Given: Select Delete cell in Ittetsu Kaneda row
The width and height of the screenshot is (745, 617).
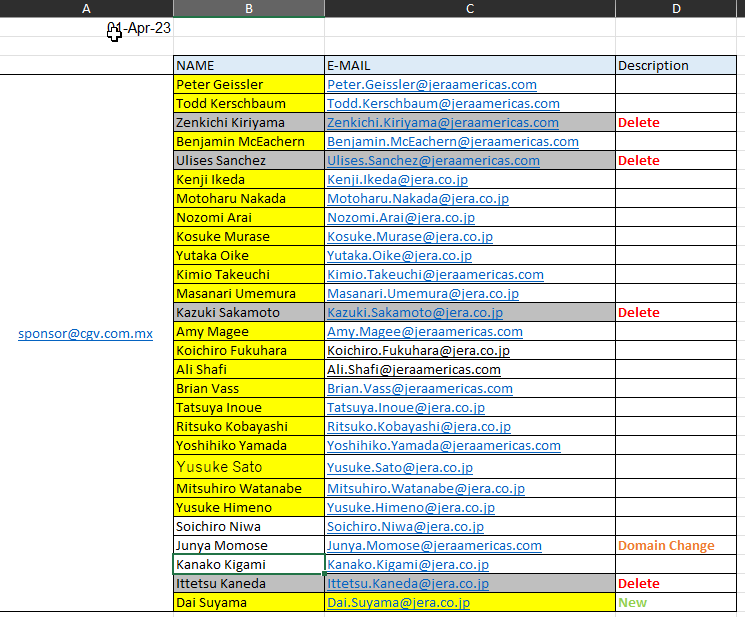Looking at the screenshot, I should pos(676,583).
